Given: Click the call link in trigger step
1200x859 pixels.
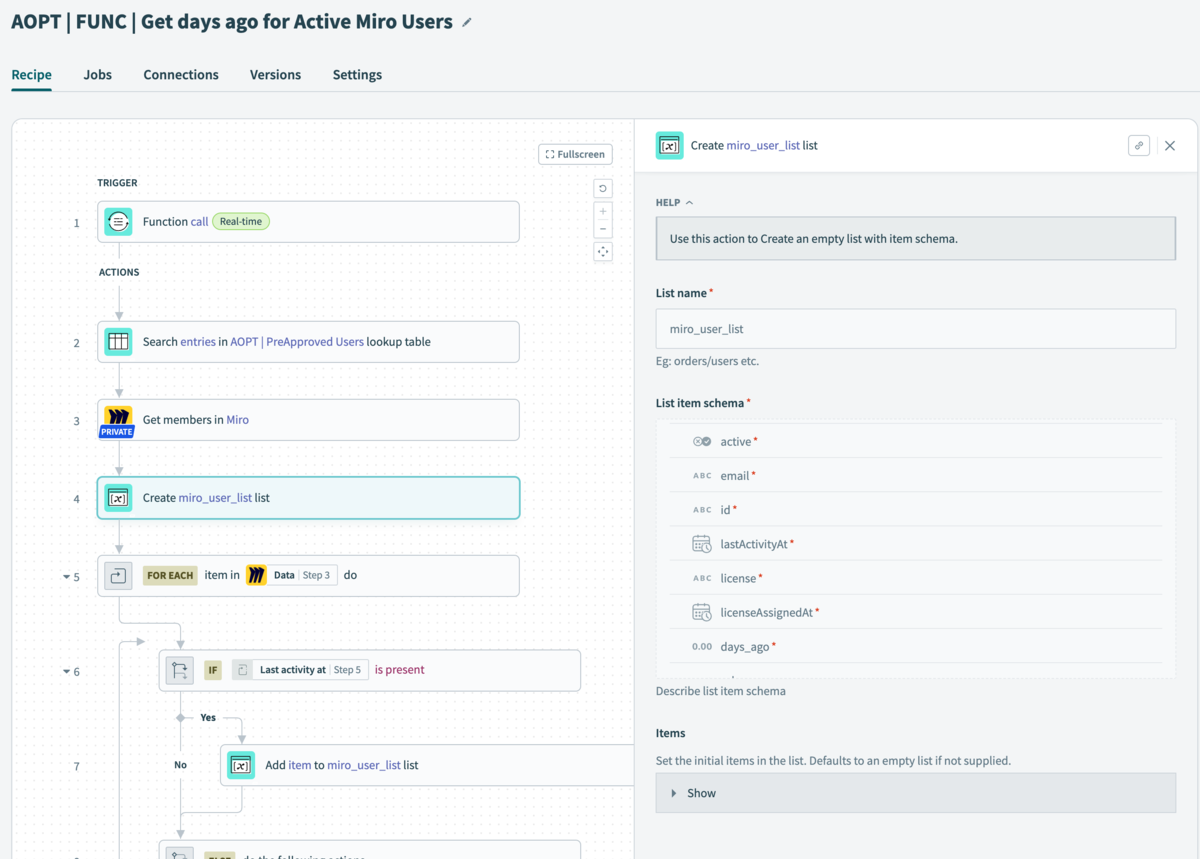Looking at the screenshot, I should coord(199,222).
